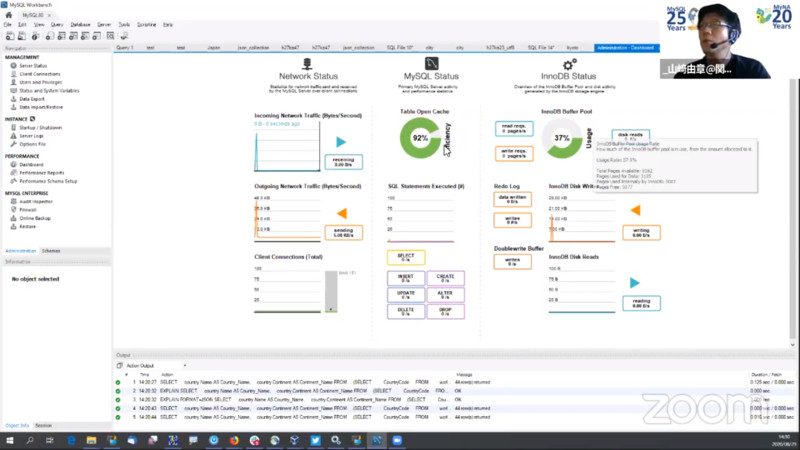The height and width of the screenshot is (450, 800).
Task: Select output row 3 EXPLAIN FORMAT=JSON
Action: (x=454, y=399)
